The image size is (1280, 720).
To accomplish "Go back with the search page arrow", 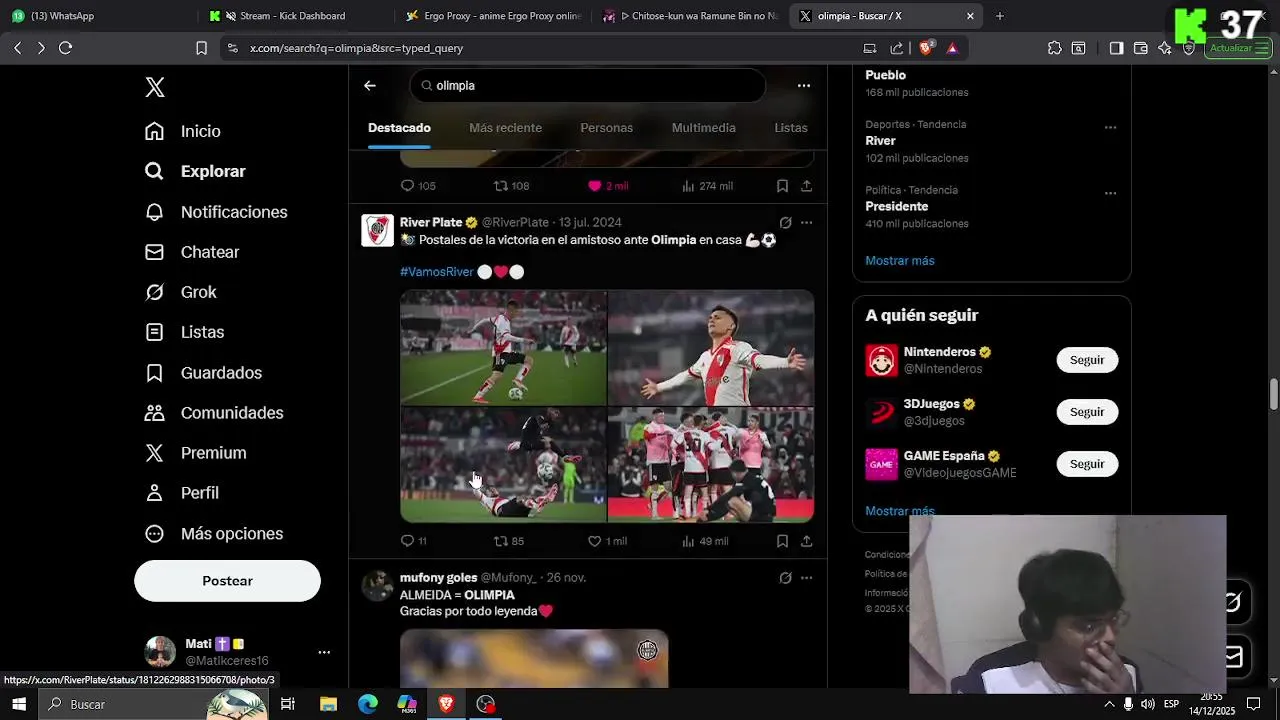I will tap(370, 86).
